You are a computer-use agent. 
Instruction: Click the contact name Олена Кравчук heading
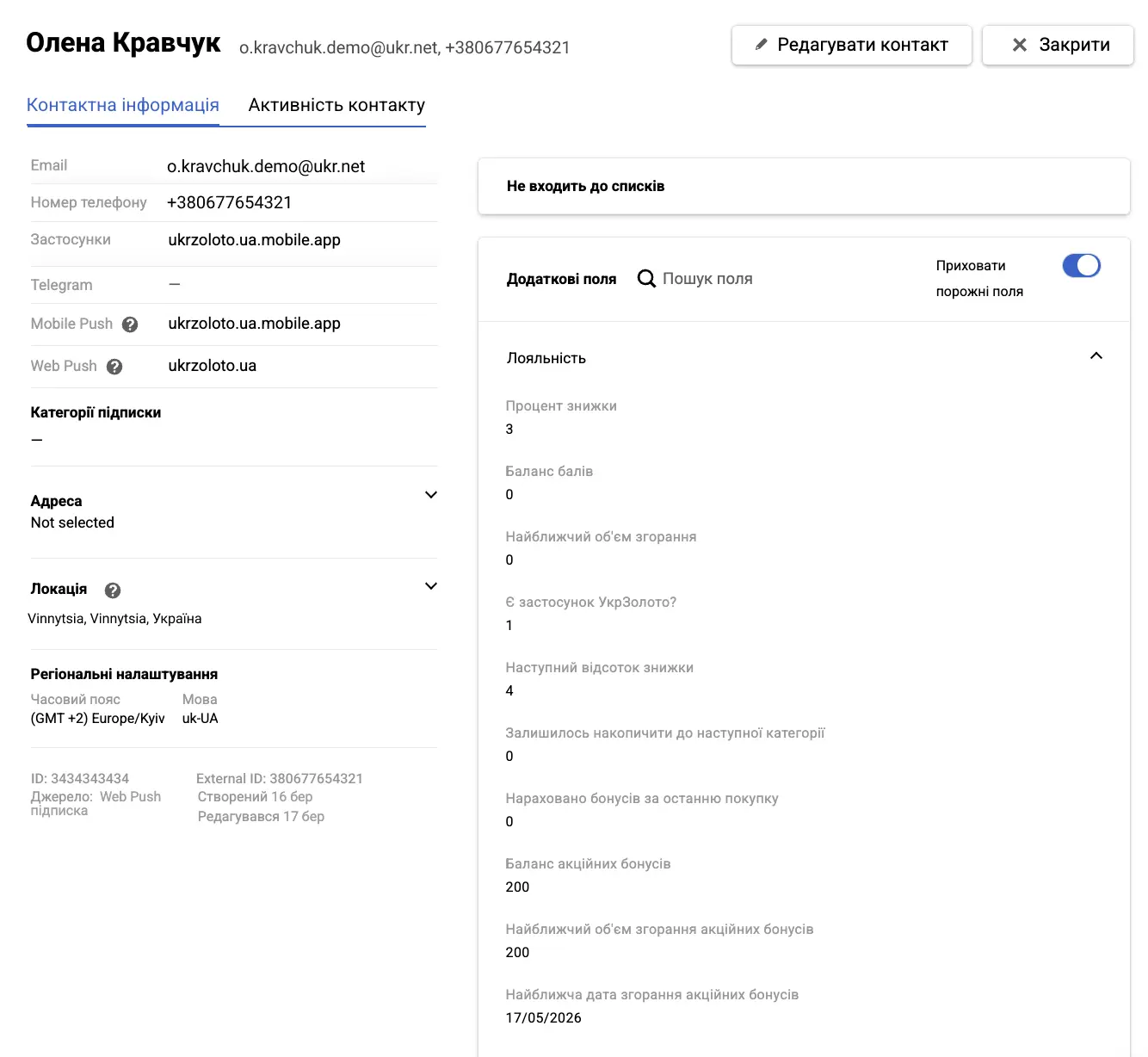point(123,43)
